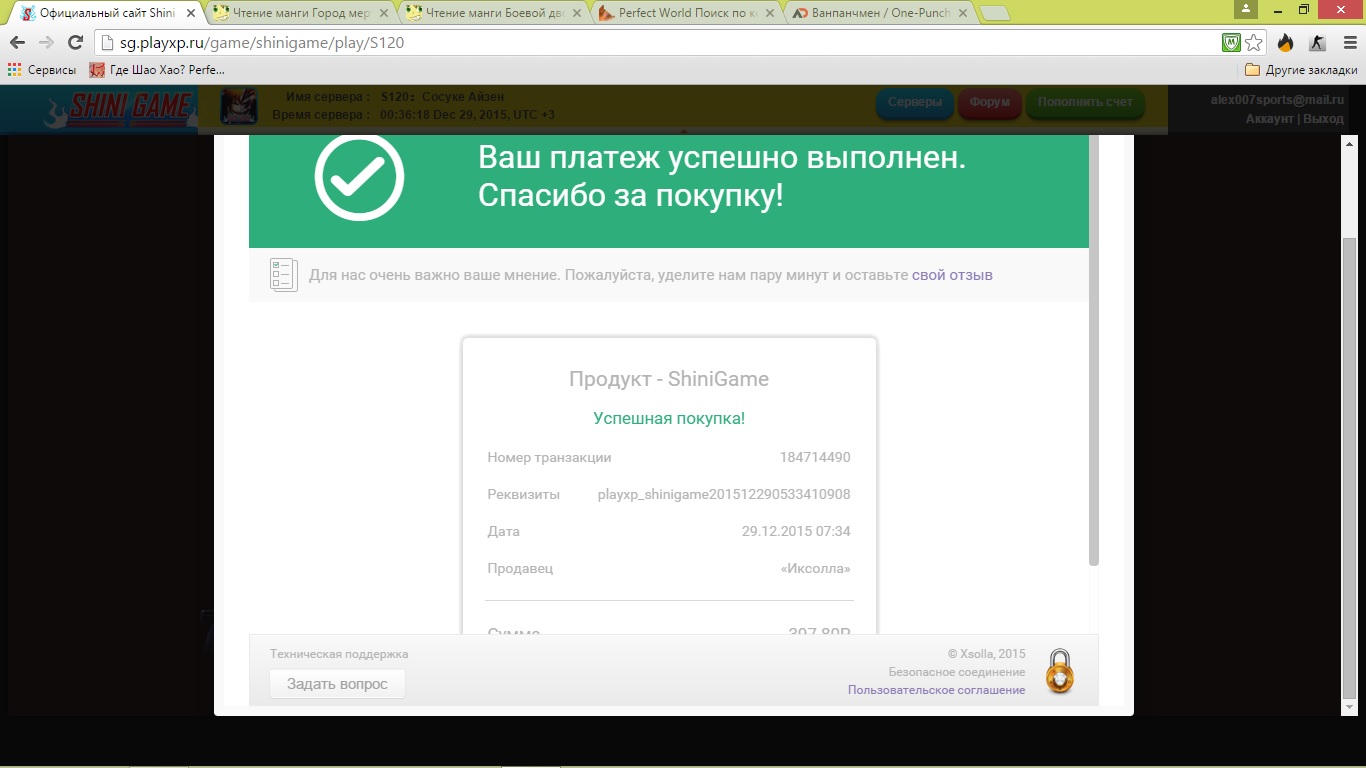Click the 'Ваш платеж успешно выполнен.' heading
This screenshot has width=1366, height=768.
[722, 158]
